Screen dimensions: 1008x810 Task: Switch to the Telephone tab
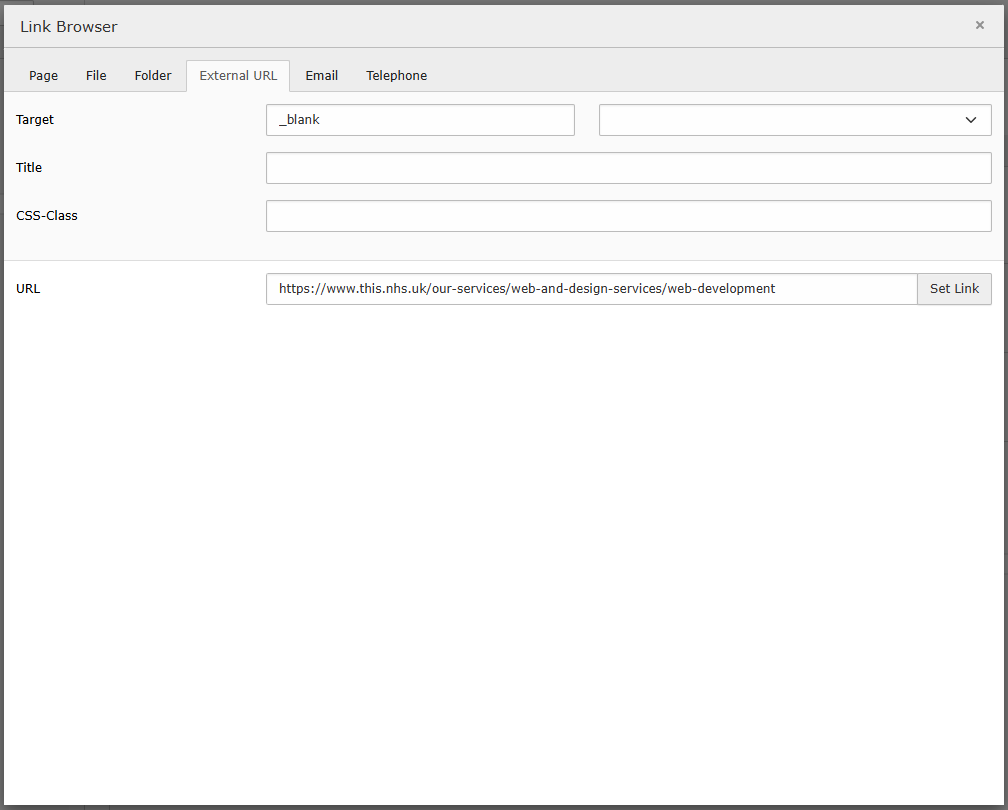pyautogui.click(x=397, y=76)
